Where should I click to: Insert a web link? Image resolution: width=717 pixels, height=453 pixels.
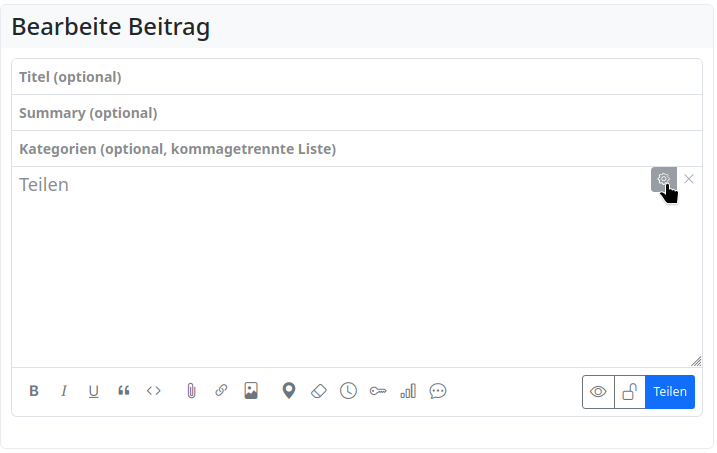tap(221, 391)
